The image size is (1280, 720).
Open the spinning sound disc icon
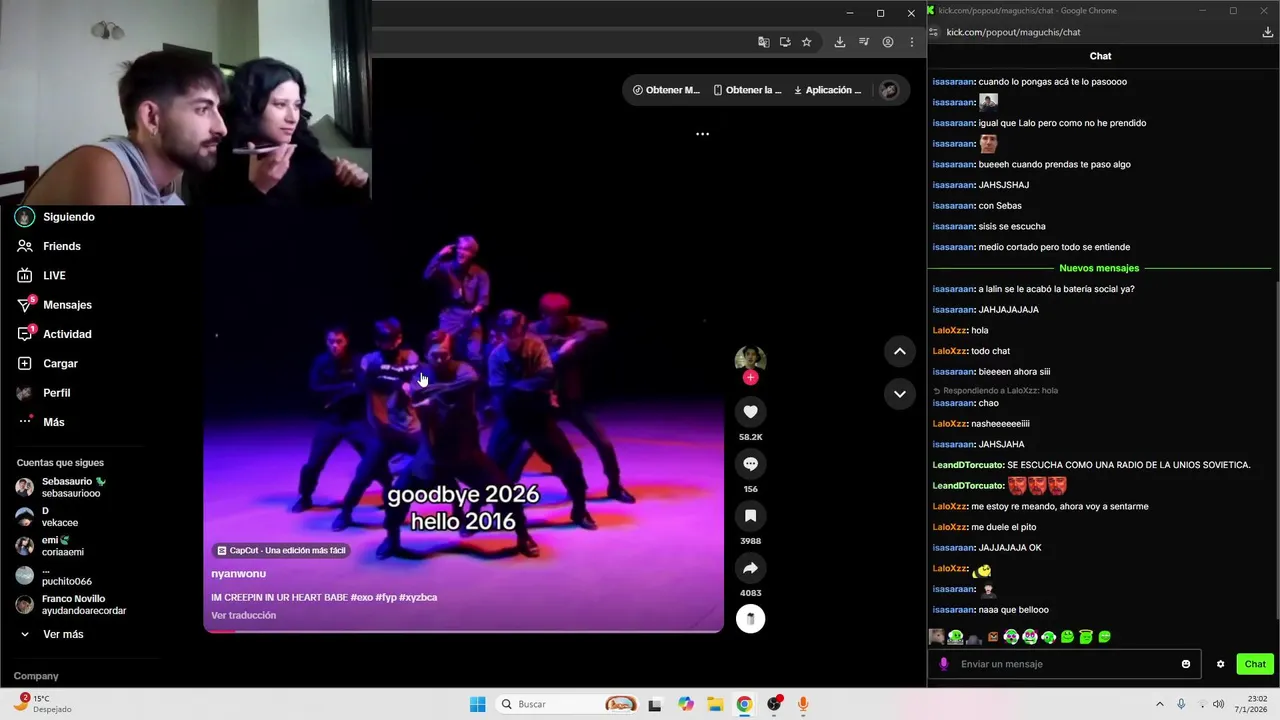point(750,619)
